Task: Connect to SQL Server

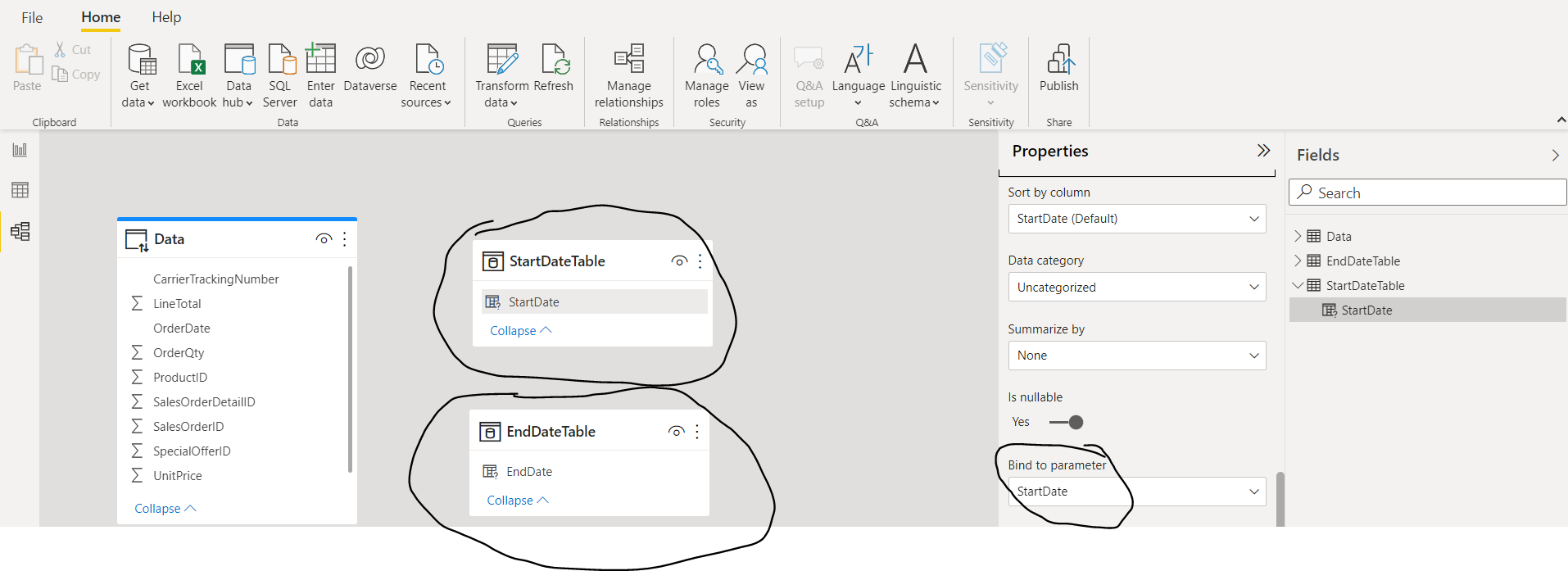Action: coord(280,76)
